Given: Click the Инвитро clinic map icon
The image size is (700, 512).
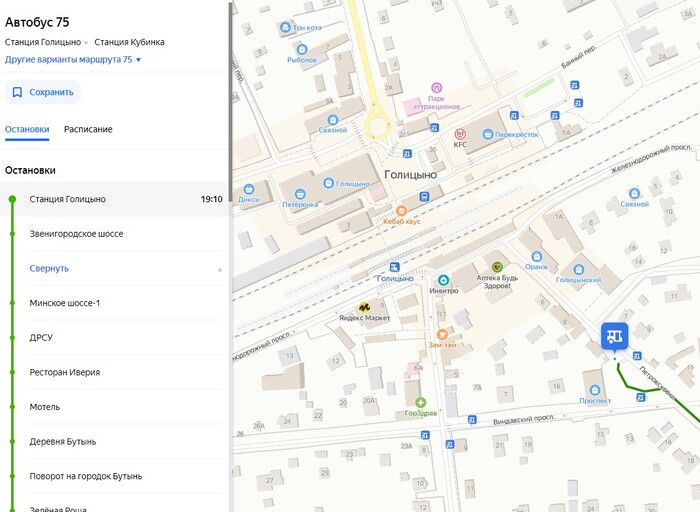Looking at the screenshot, I should click(444, 280).
